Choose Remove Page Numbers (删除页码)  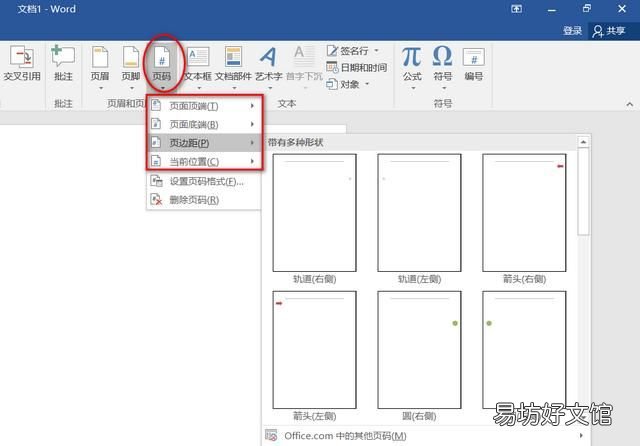(204, 200)
